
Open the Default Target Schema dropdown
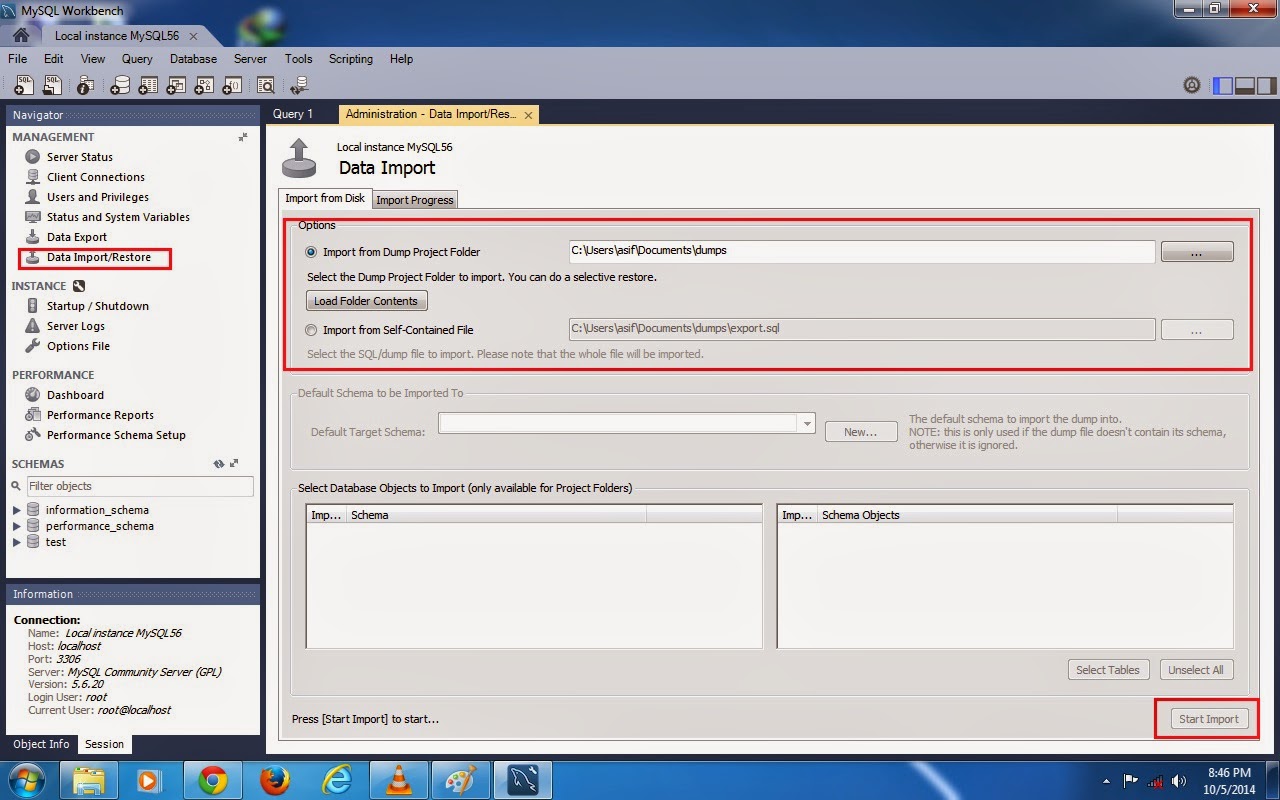[x=807, y=424]
